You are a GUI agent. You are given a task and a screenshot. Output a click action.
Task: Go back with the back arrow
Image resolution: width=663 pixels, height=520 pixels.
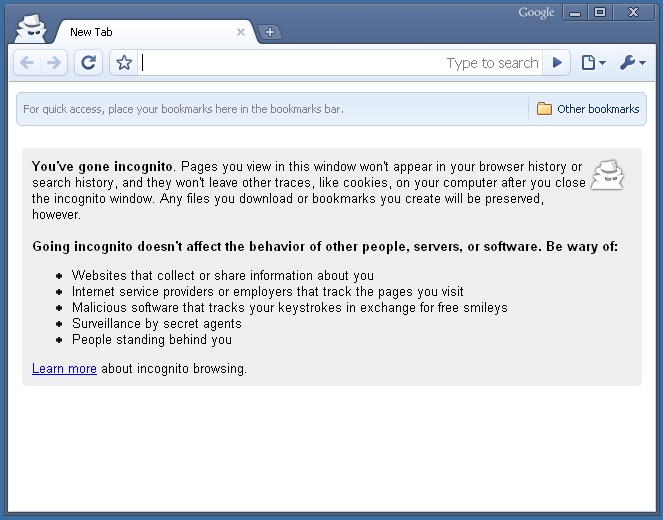tap(27, 63)
